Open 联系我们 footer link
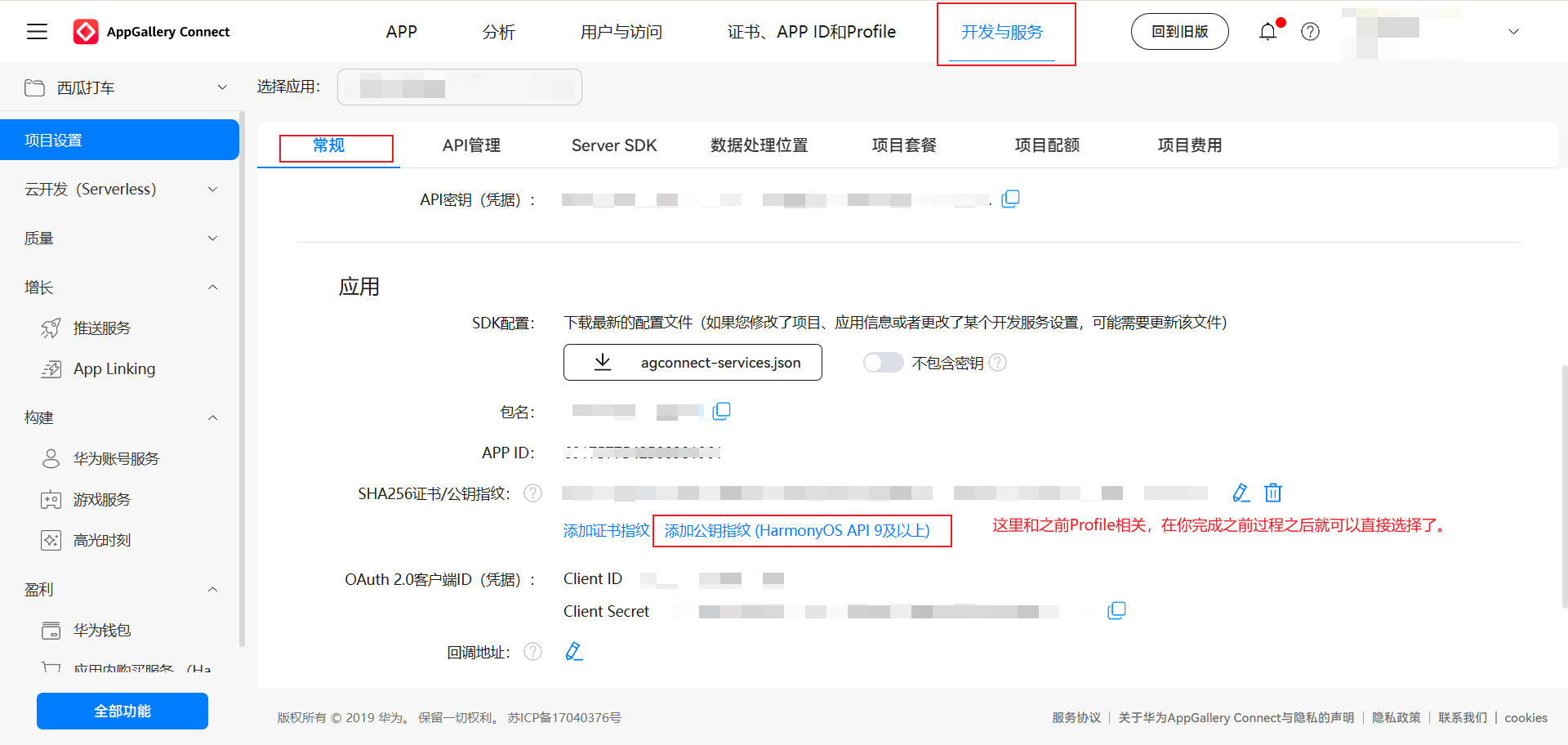1568x745 pixels. (1463, 717)
